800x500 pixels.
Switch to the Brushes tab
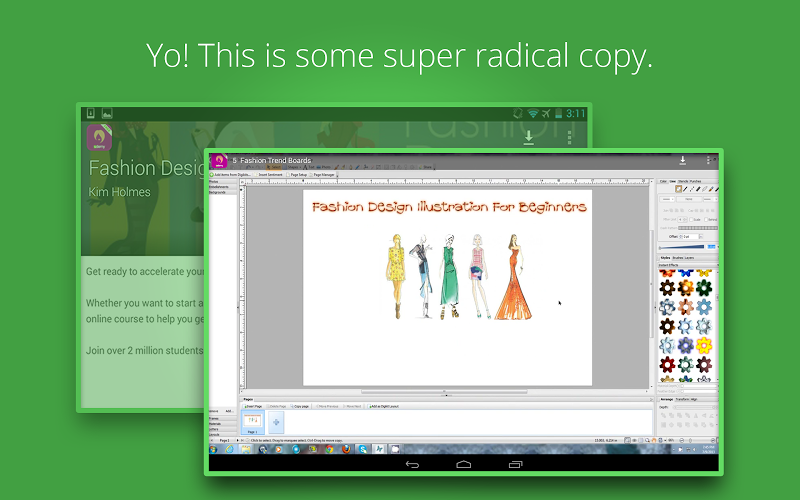coord(679,257)
